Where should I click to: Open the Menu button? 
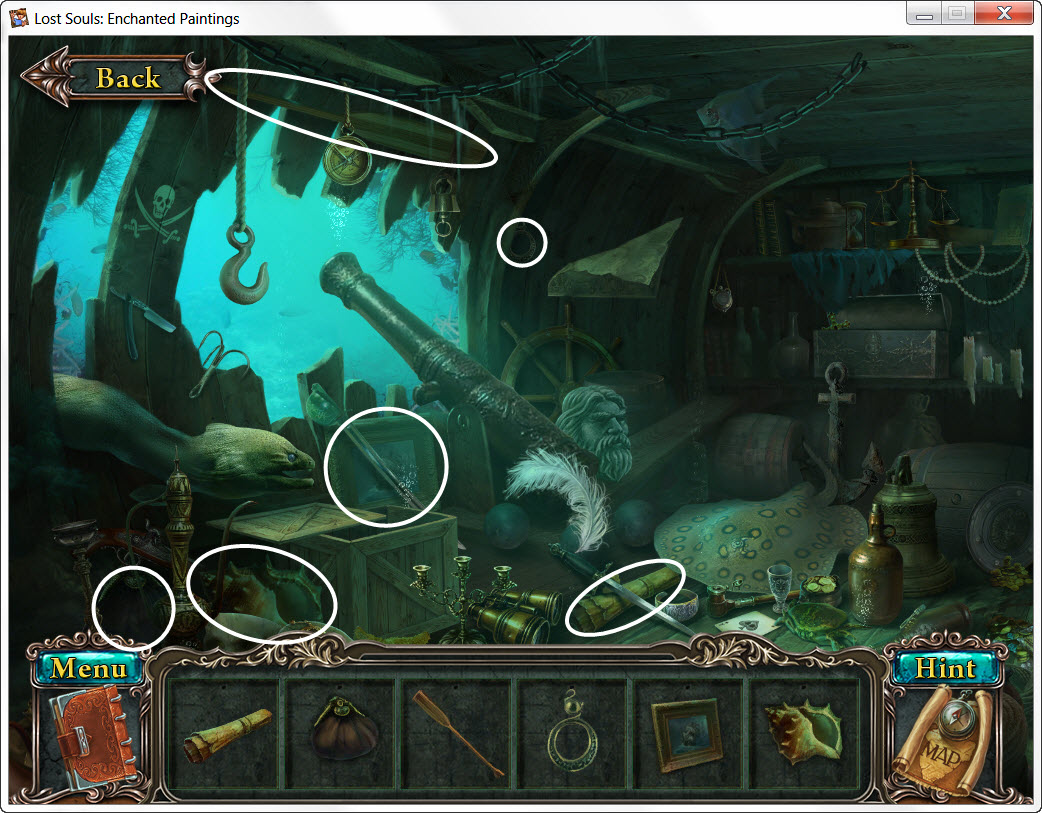coord(88,668)
